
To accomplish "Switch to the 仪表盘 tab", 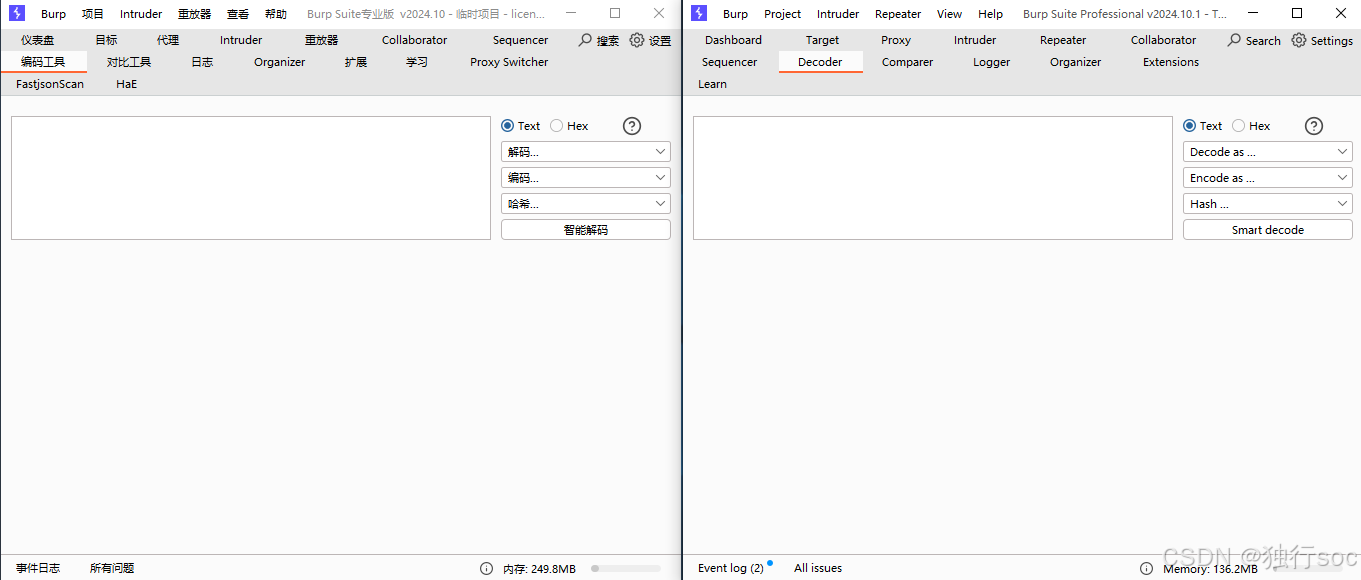I will tap(38, 40).
